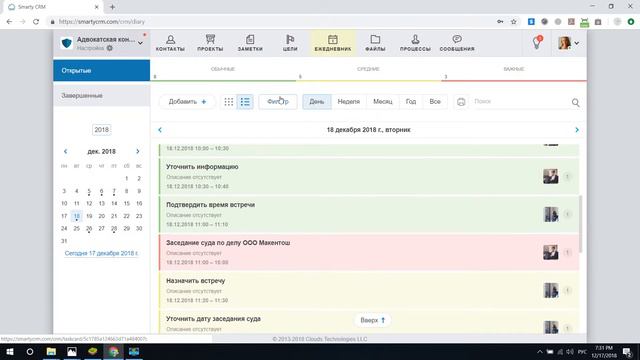The height and width of the screenshot is (360, 640).
Task: Reload the page in browser
Action: coord(36,22)
